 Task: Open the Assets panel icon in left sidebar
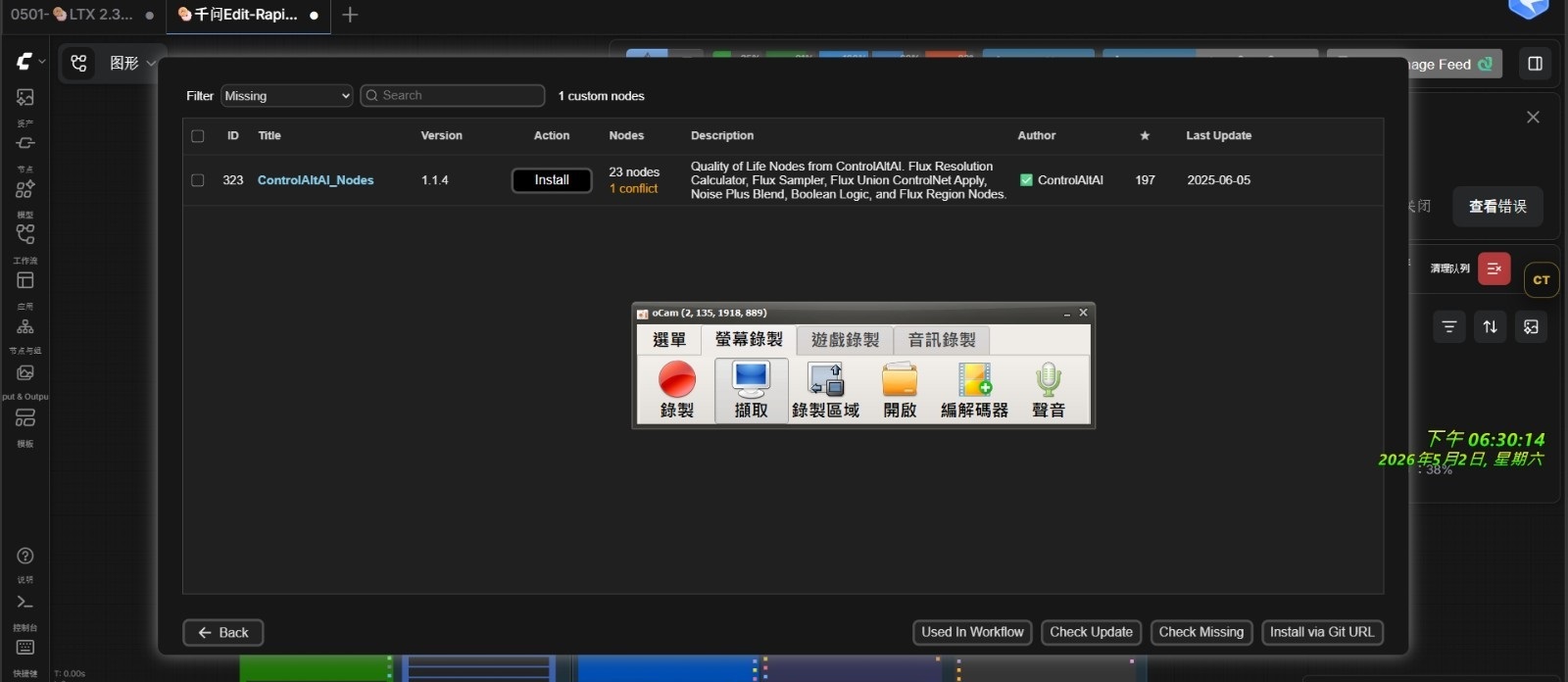(25, 97)
